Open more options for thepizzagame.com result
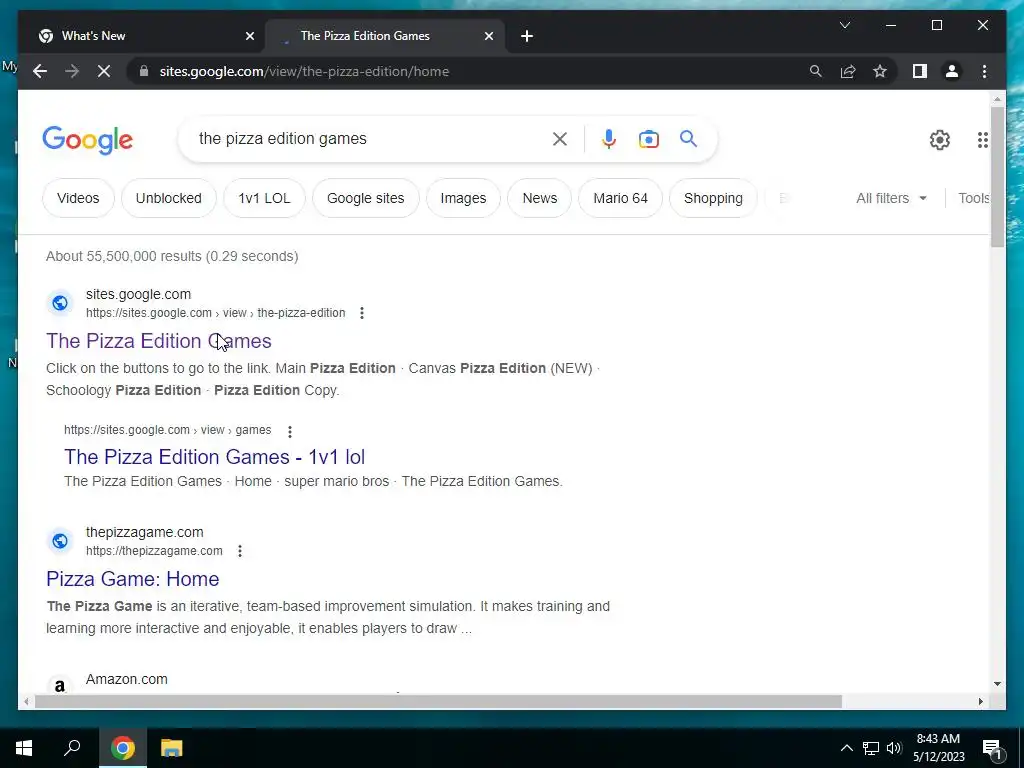Image resolution: width=1024 pixels, height=768 pixels. coord(240,551)
